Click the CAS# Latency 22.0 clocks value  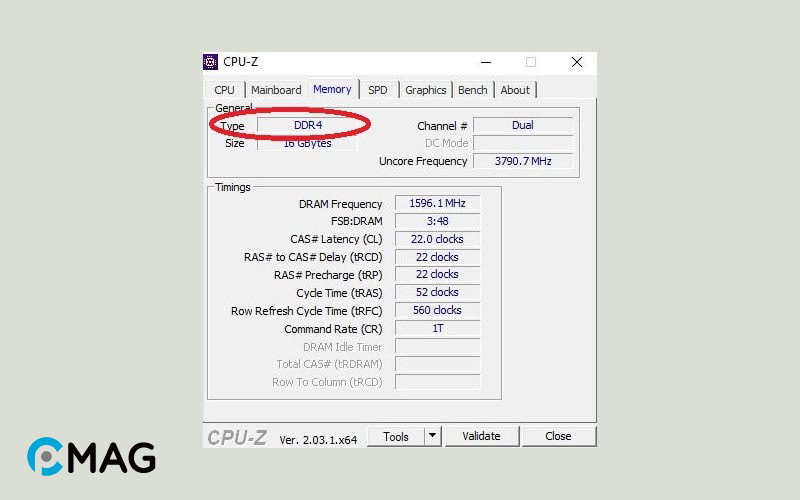coord(437,239)
